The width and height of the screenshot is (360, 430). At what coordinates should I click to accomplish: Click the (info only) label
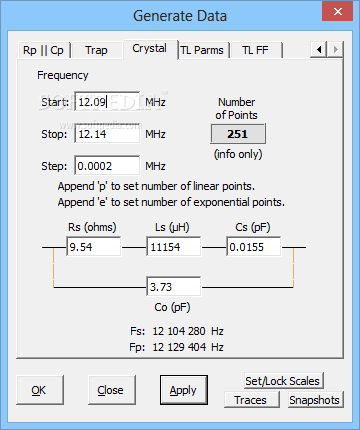238,154
